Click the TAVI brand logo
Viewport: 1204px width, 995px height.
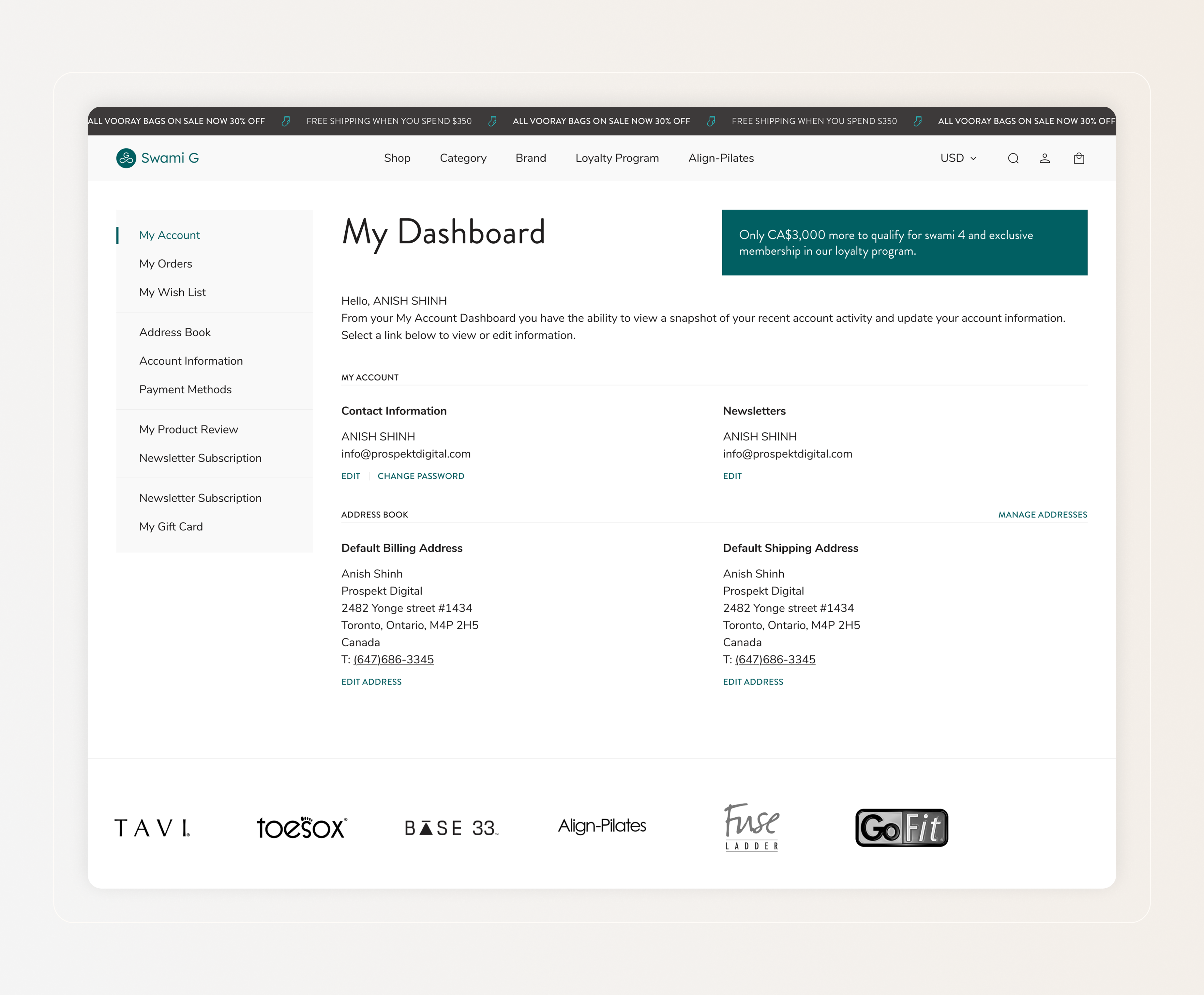153,828
